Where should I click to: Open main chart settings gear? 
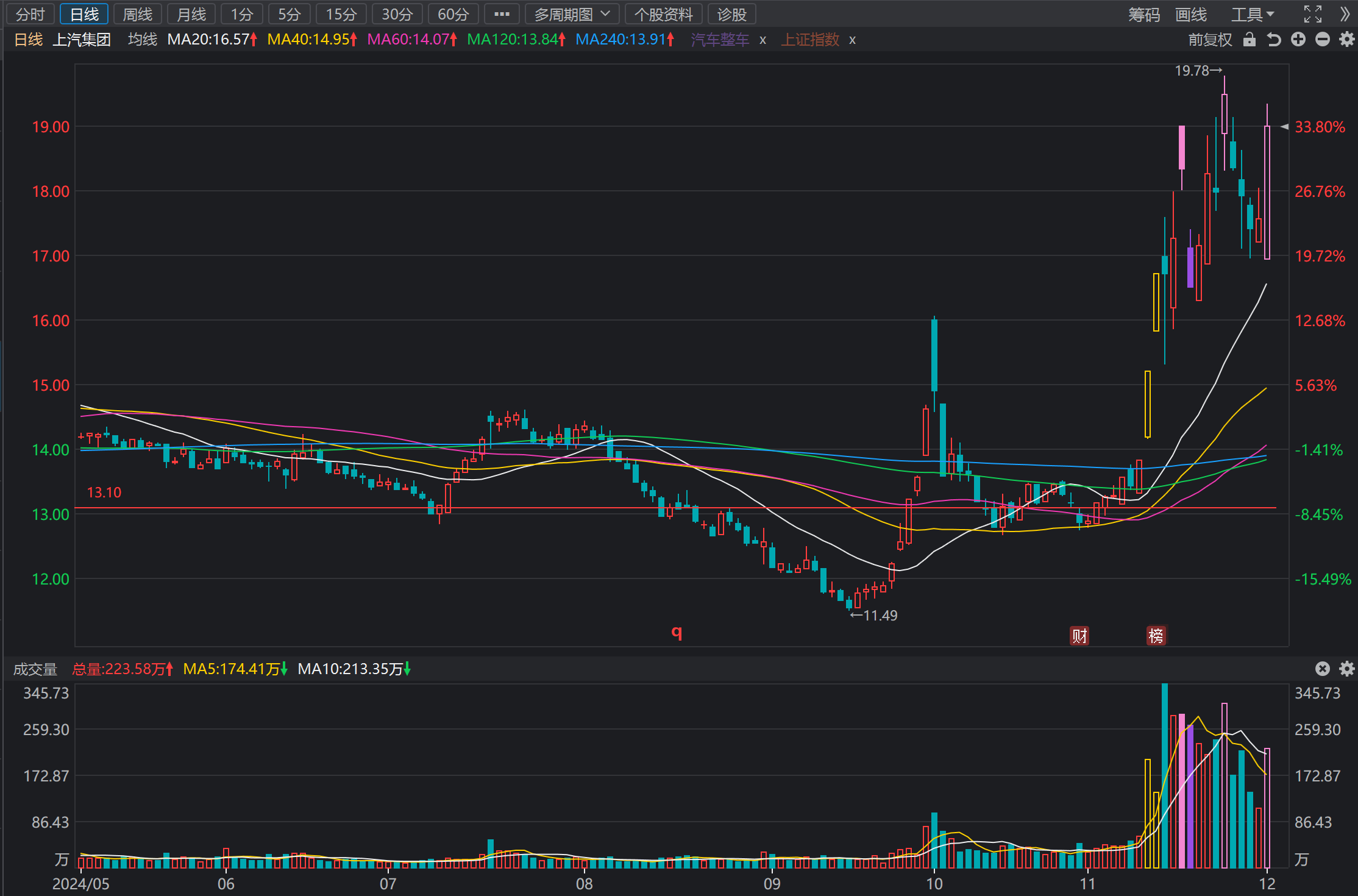(1346, 40)
